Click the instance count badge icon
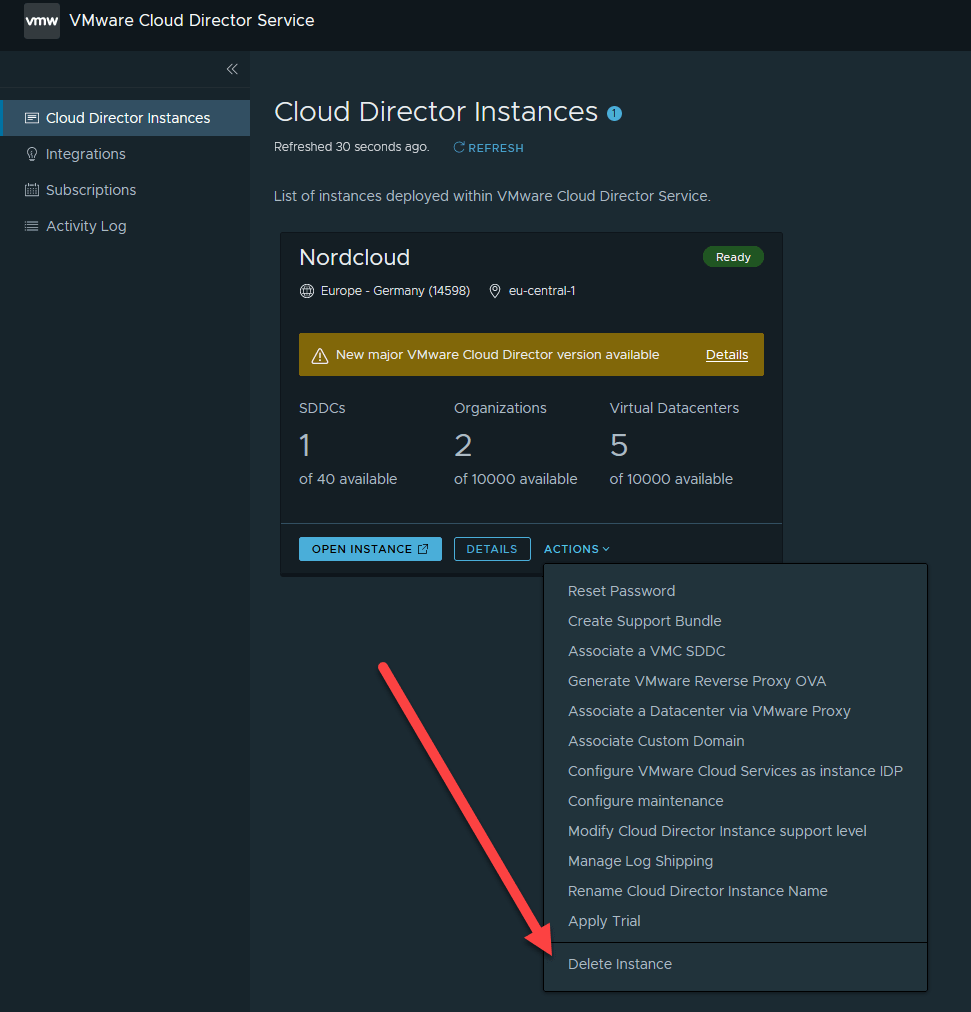Image resolution: width=971 pixels, height=1012 pixels. tap(614, 113)
